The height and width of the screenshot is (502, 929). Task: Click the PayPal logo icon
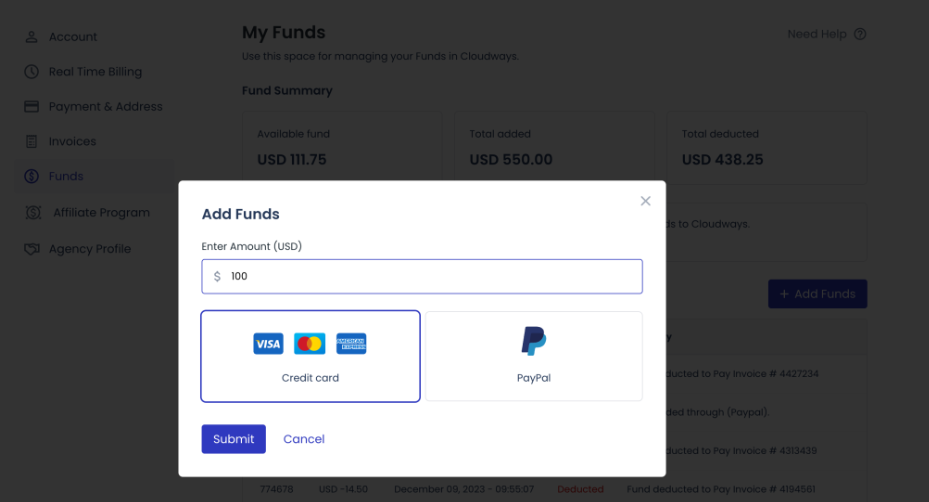pyautogui.click(x=534, y=341)
